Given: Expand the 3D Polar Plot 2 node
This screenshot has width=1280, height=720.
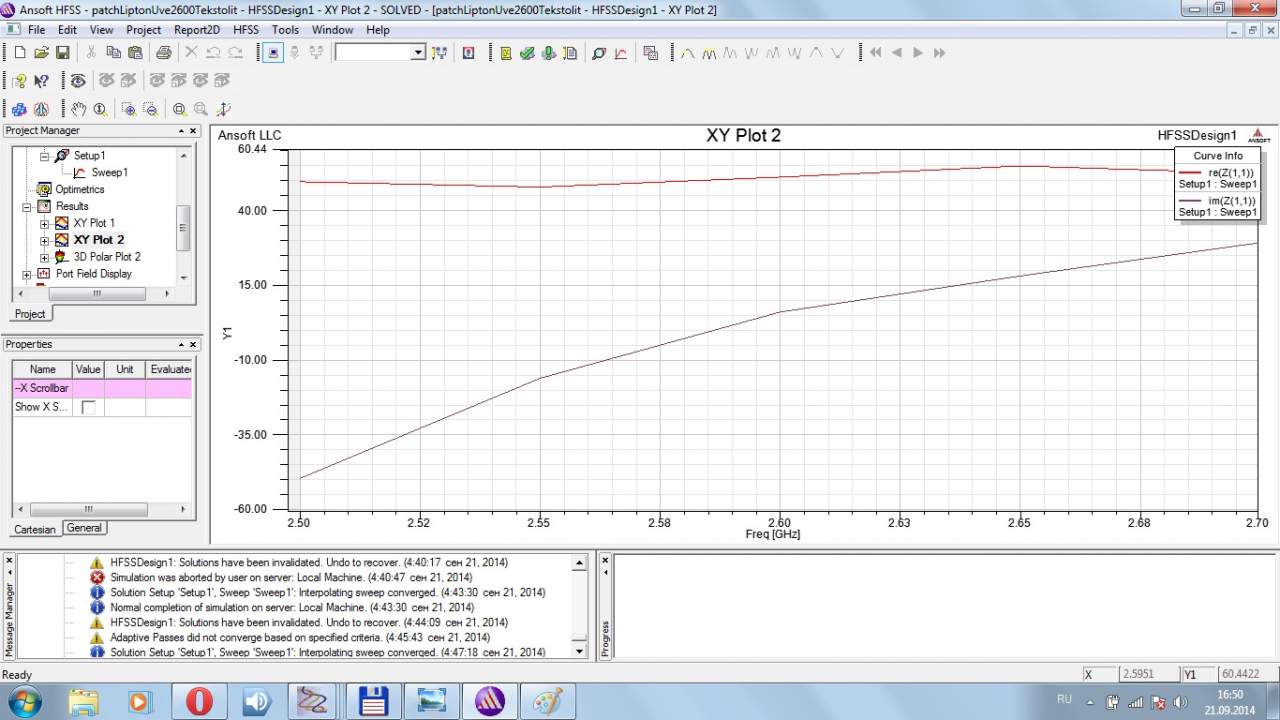Looking at the screenshot, I should 44,257.
